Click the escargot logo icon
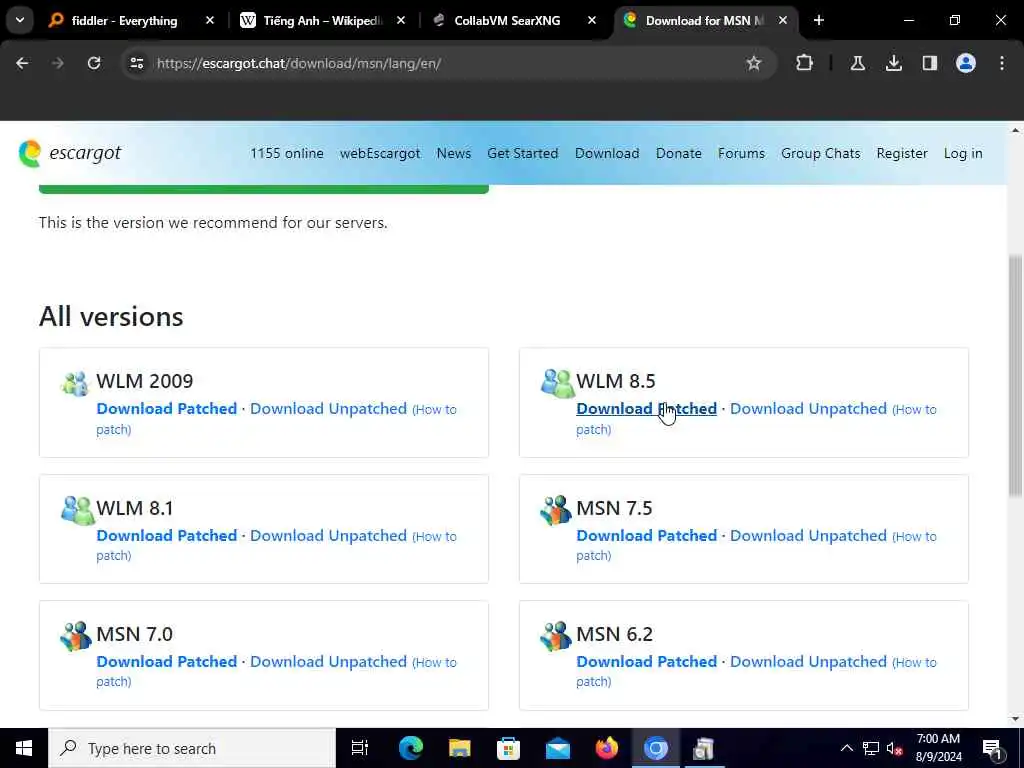The image size is (1024, 768). pos(29,153)
